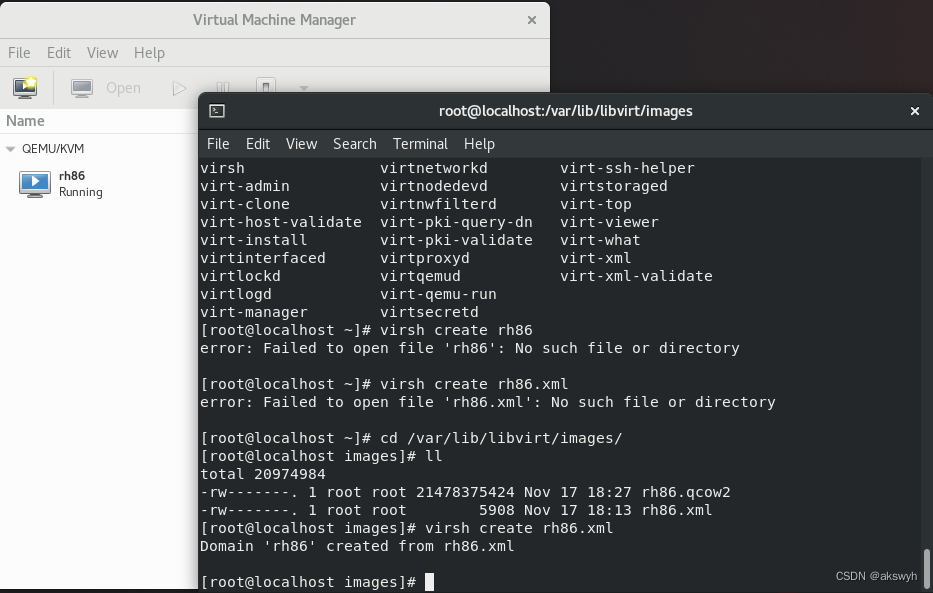Open the terminal Help menu
Image resolution: width=933 pixels, height=593 pixels.
pos(479,144)
